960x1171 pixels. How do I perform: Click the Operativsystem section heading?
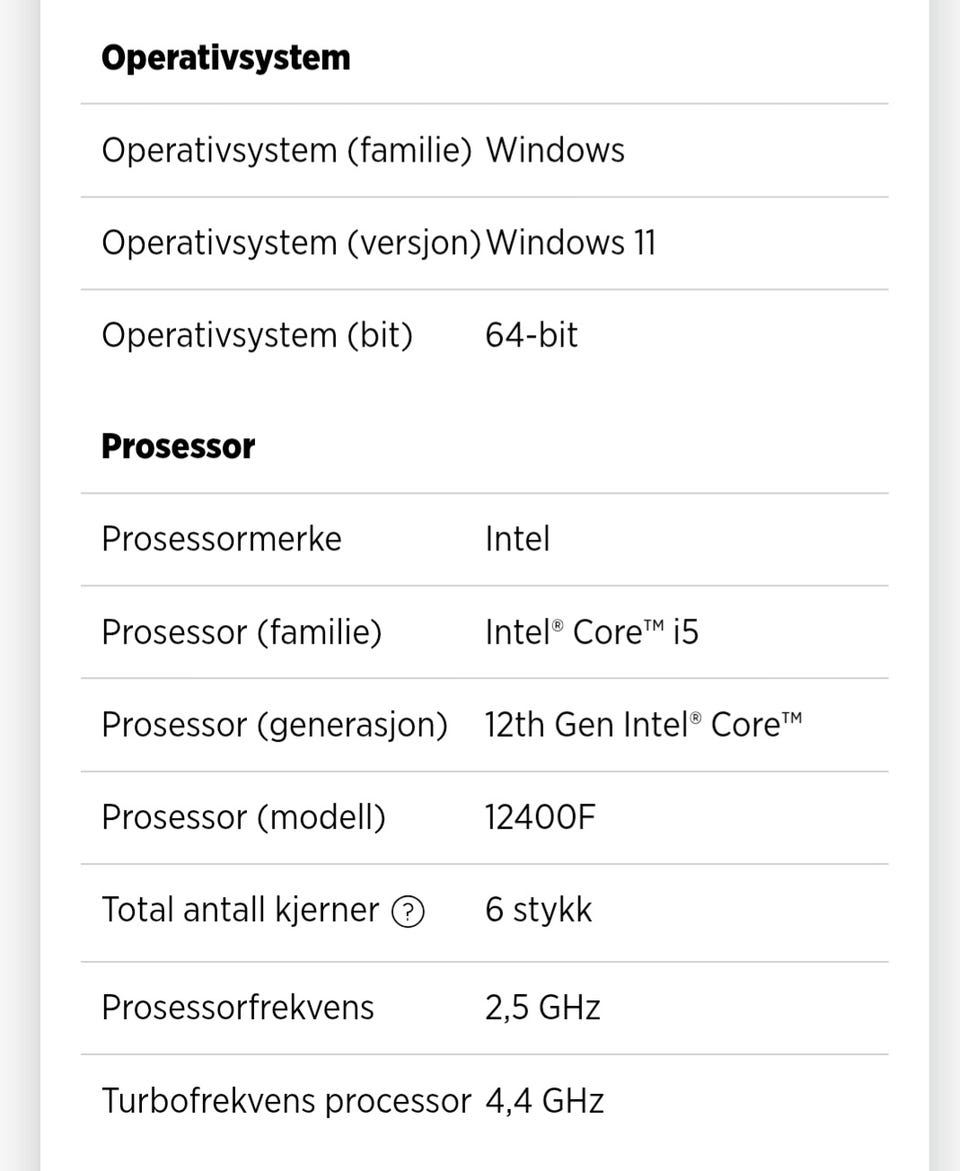(225, 58)
